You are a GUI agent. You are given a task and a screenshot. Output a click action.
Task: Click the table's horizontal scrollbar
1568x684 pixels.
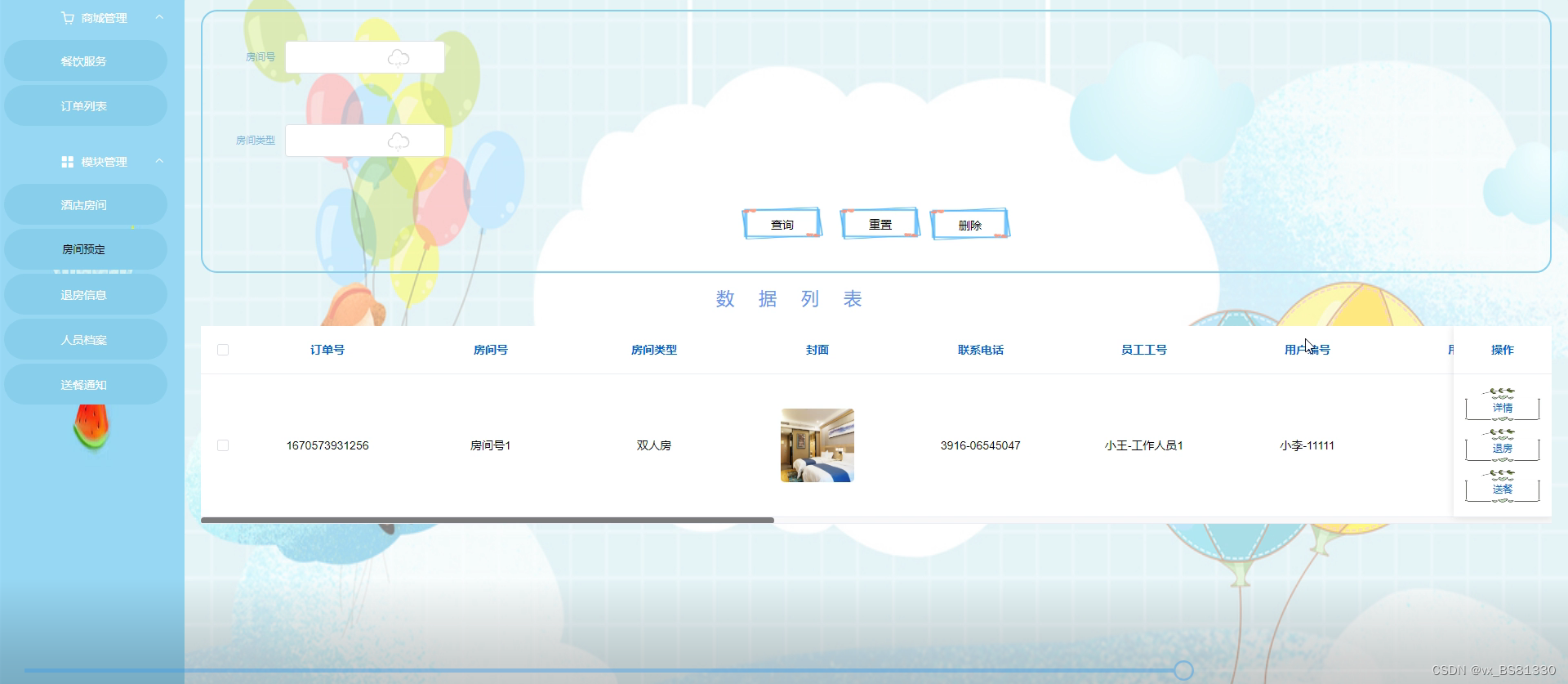click(488, 520)
